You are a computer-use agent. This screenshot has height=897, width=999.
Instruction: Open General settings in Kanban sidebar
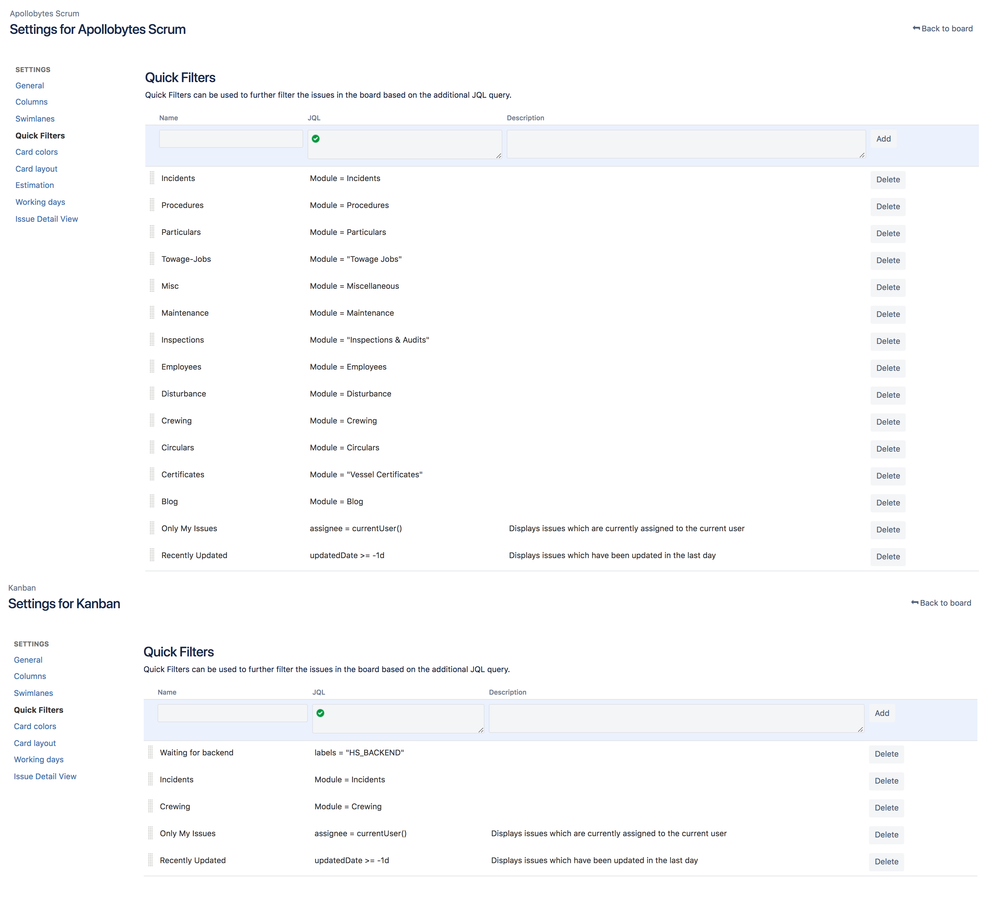coord(28,660)
